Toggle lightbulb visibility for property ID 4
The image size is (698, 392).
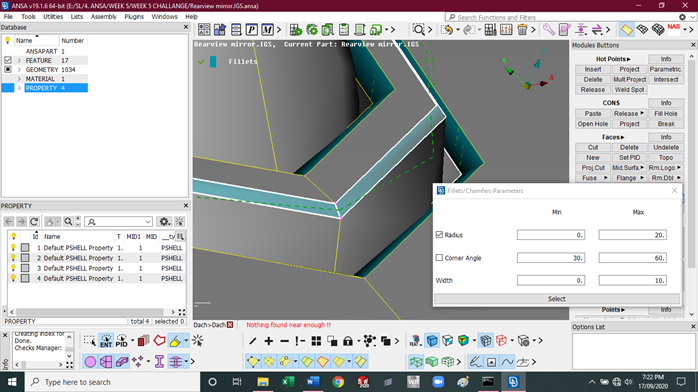tap(13, 278)
